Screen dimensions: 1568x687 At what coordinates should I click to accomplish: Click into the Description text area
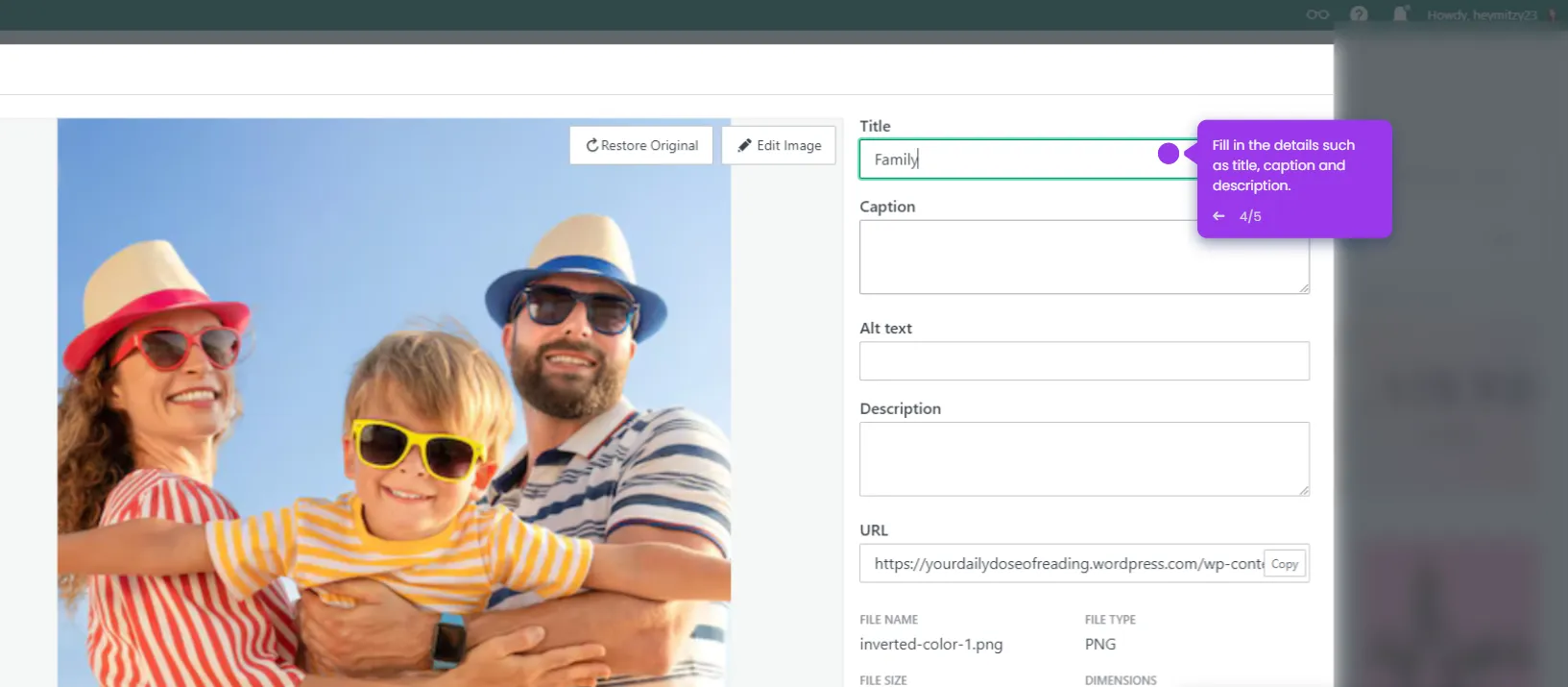[1084, 459]
